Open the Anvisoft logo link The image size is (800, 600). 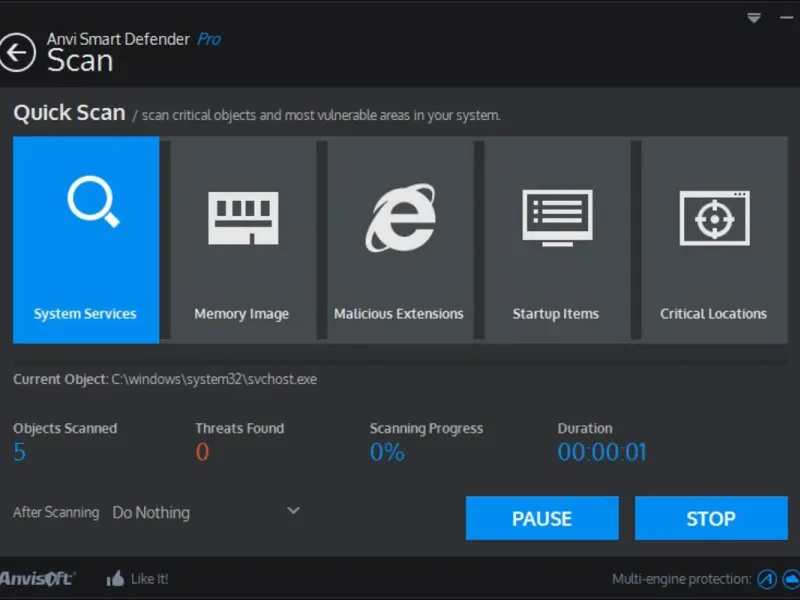coord(38,578)
